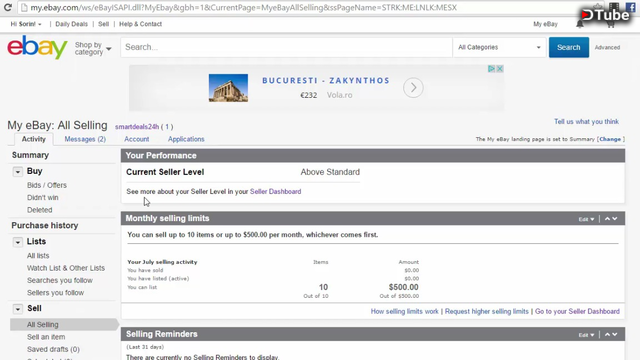Click the eBay logo
The height and width of the screenshot is (360, 640).
[37, 47]
